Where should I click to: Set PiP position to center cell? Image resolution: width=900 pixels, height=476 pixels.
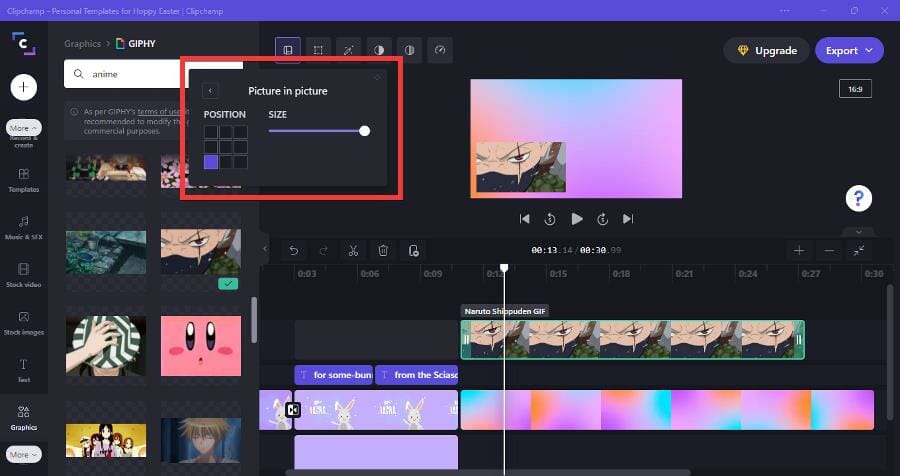pyautogui.click(x=226, y=147)
